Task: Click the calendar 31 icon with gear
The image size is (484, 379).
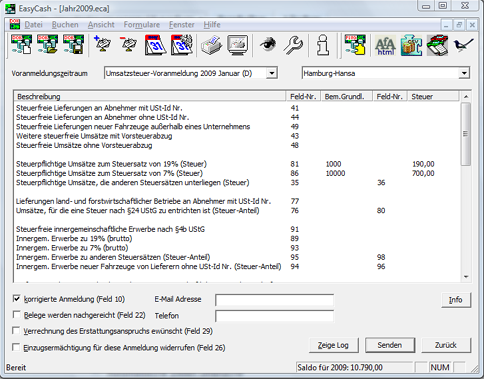Action: [182, 45]
